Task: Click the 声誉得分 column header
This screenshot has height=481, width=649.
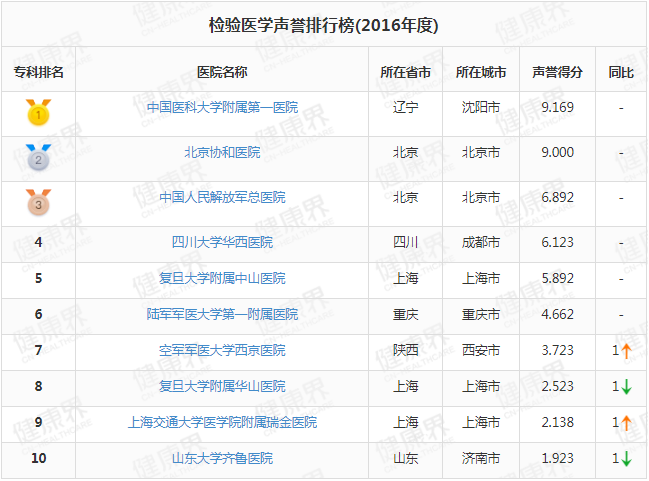Action: (557, 72)
